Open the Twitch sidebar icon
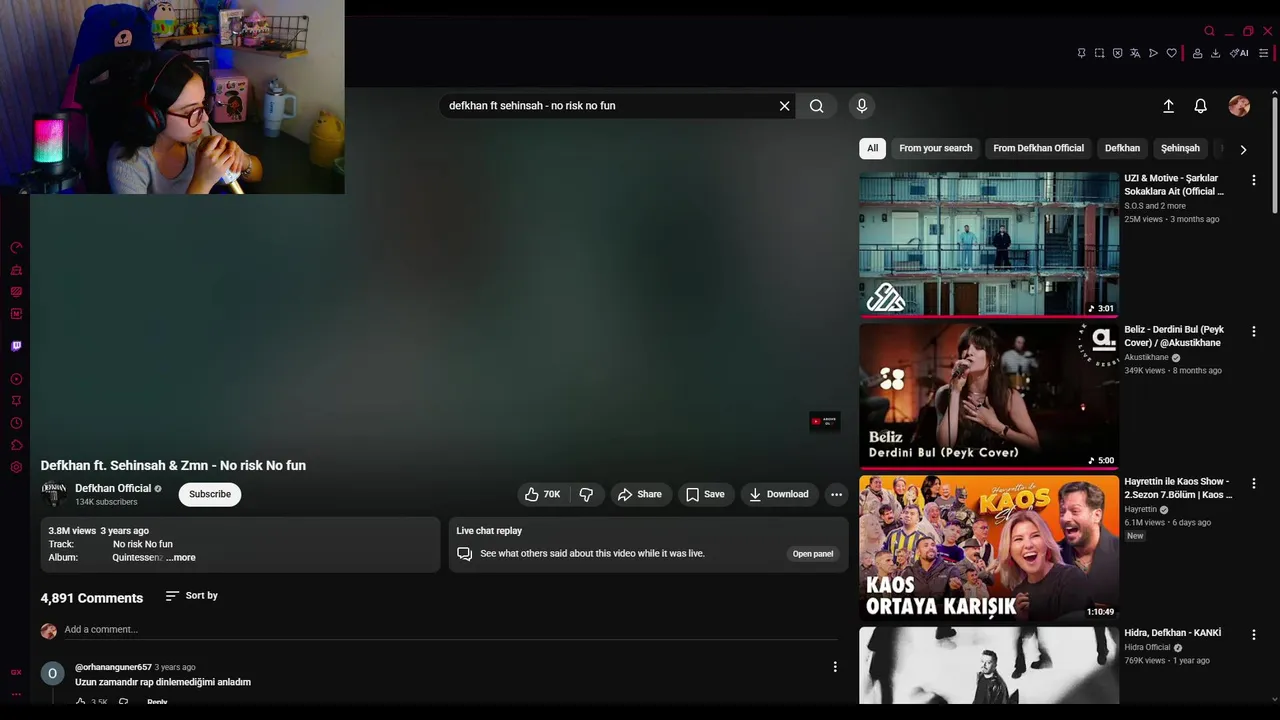The width and height of the screenshot is (1280, 720). point(16,346)
